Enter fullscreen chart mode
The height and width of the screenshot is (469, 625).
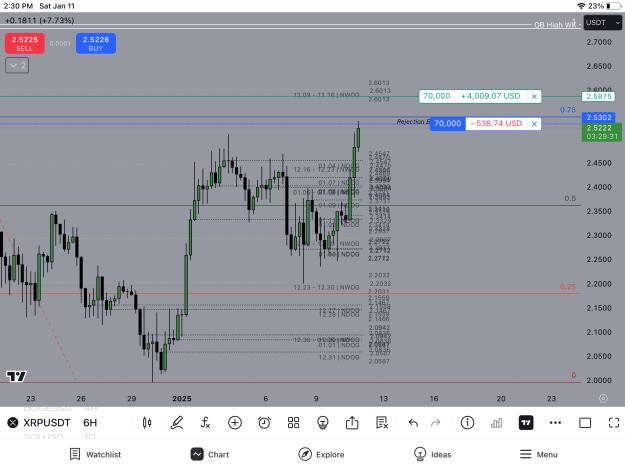coord(614,422)
